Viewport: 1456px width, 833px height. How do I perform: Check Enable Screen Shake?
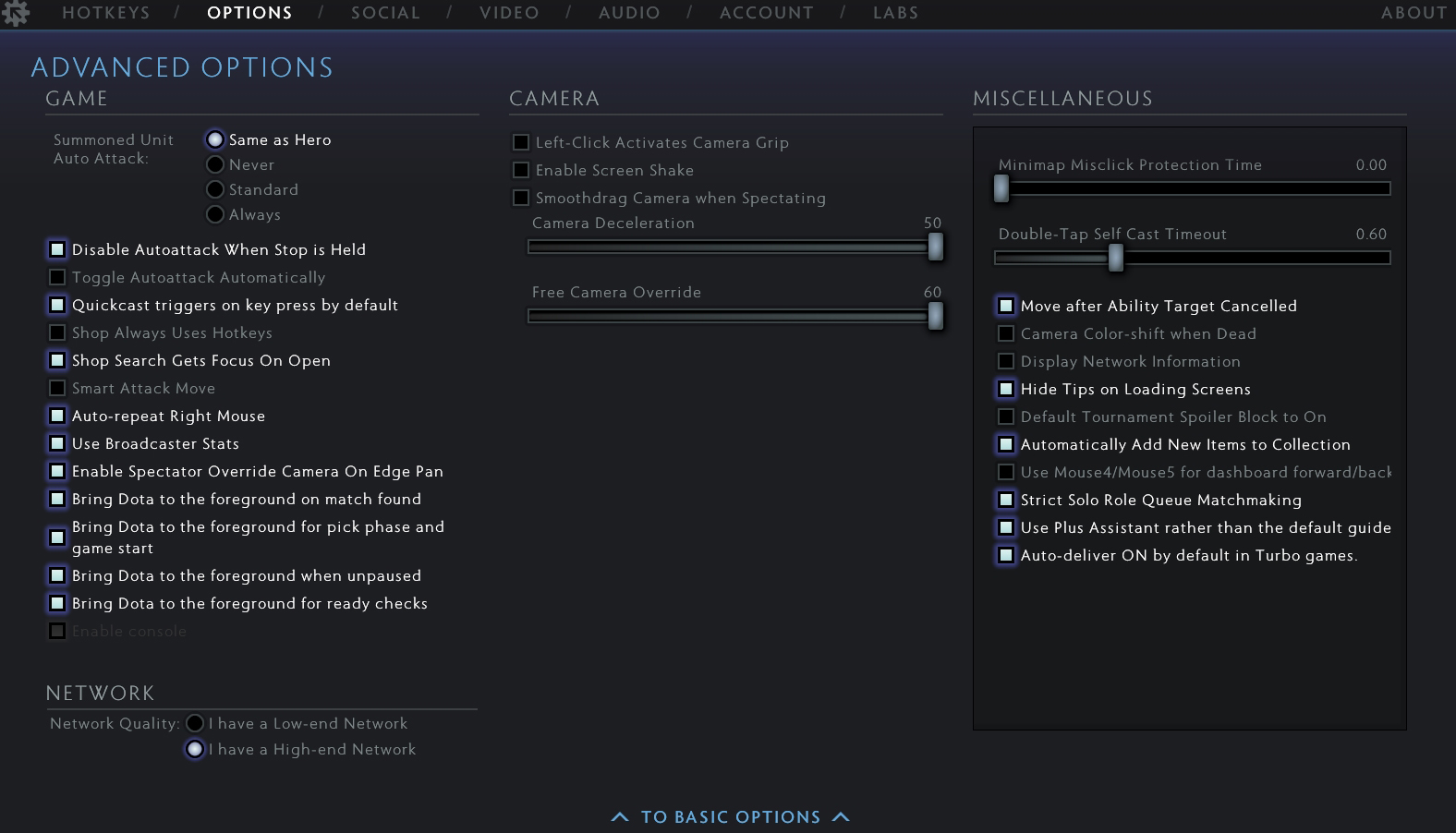(521, 170)
